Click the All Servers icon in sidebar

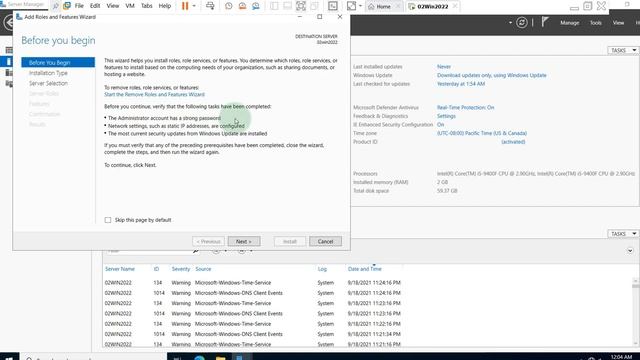9,73
